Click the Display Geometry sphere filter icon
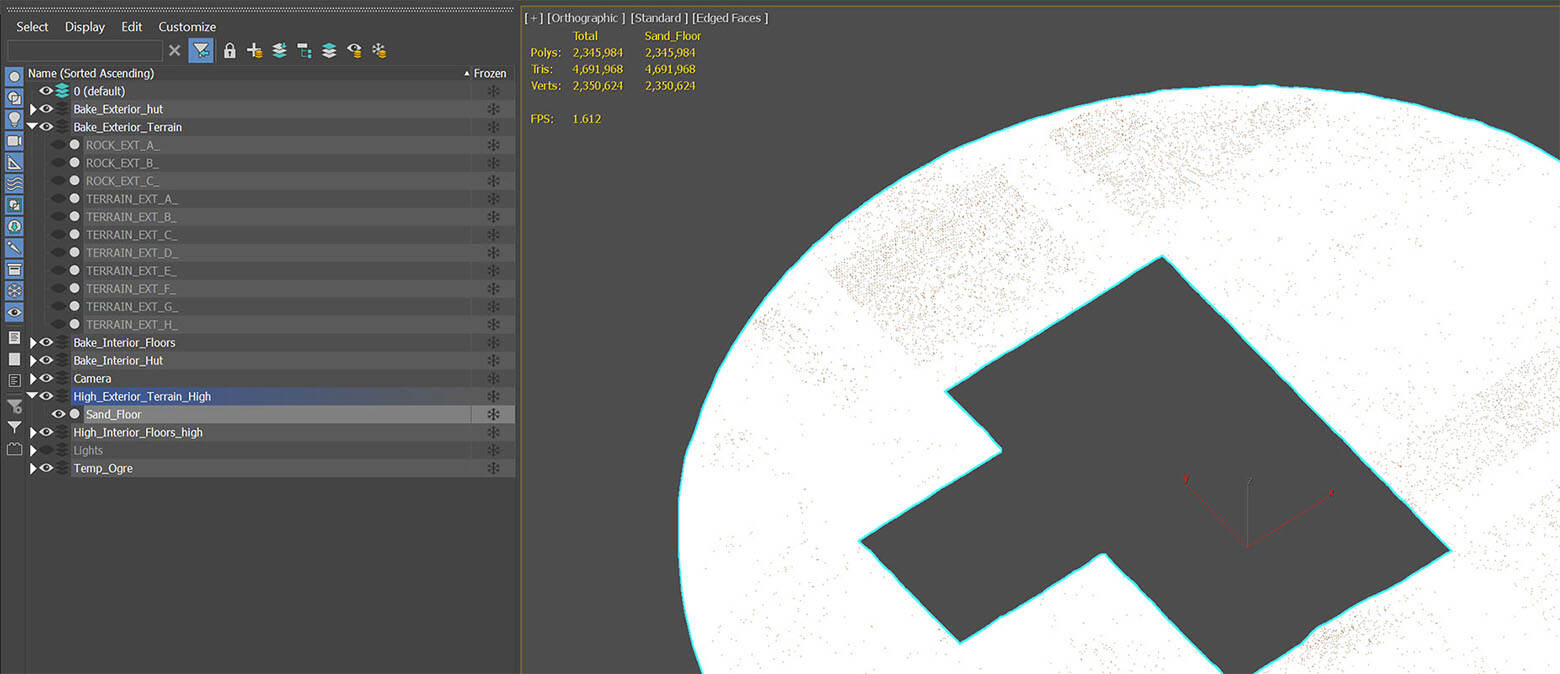The width and height of the screenshot is (1560, 674). (x=14, y=76)
